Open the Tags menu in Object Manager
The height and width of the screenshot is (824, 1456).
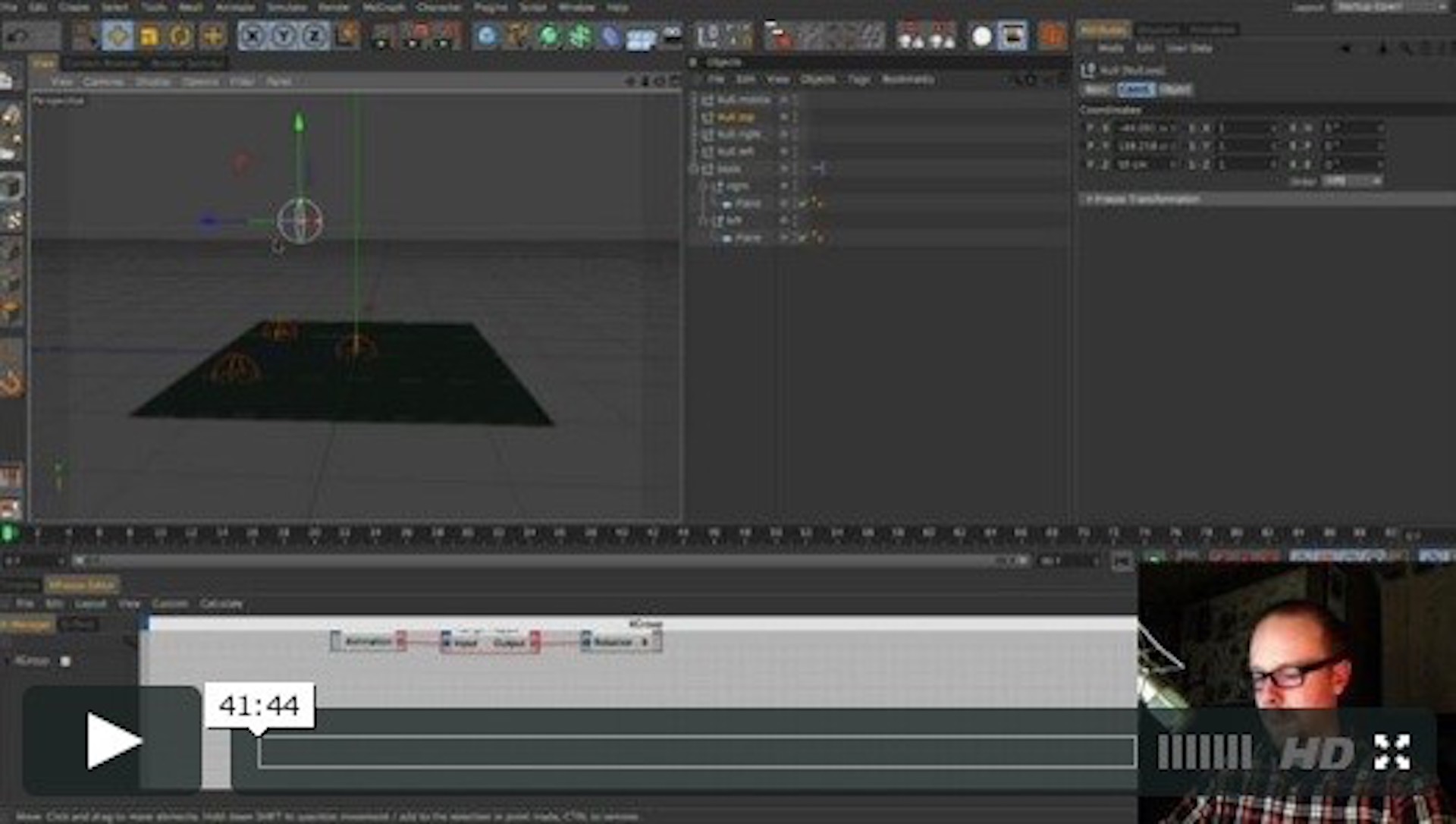[858, 79]
